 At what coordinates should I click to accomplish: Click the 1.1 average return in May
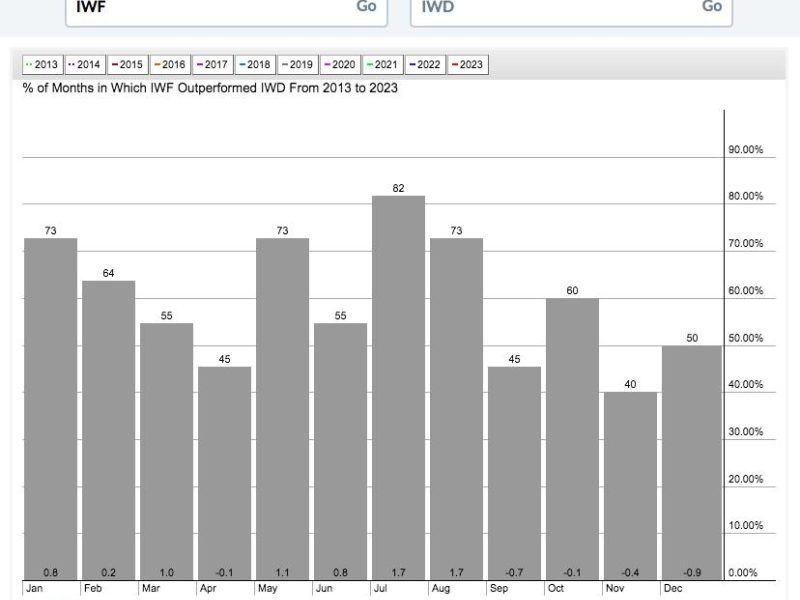pyautogui.click(x=283, y=572)
